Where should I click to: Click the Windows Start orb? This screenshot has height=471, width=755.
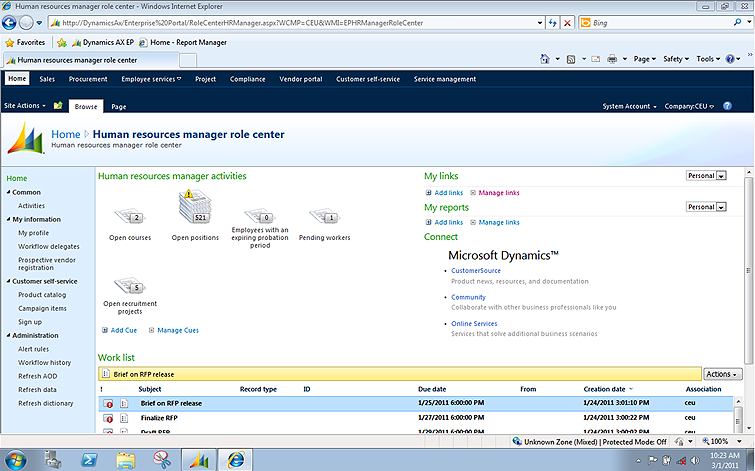(x=15, y=459)
